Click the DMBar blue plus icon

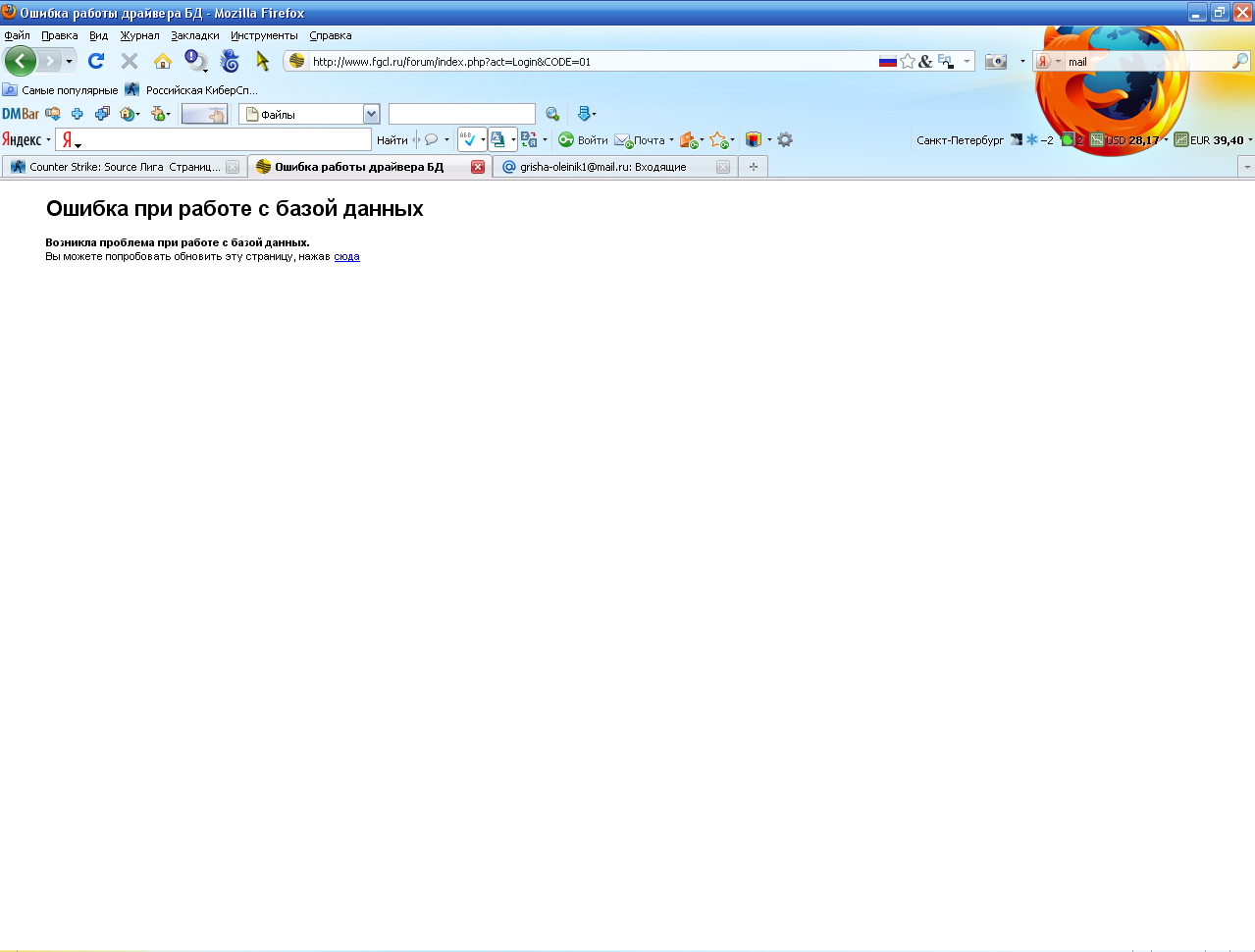point(78,114)
